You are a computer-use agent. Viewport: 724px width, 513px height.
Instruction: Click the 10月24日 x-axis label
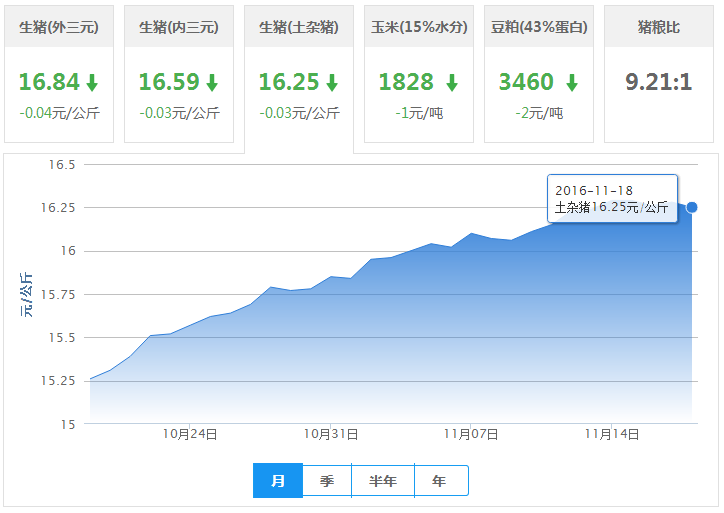pos(190,434)
